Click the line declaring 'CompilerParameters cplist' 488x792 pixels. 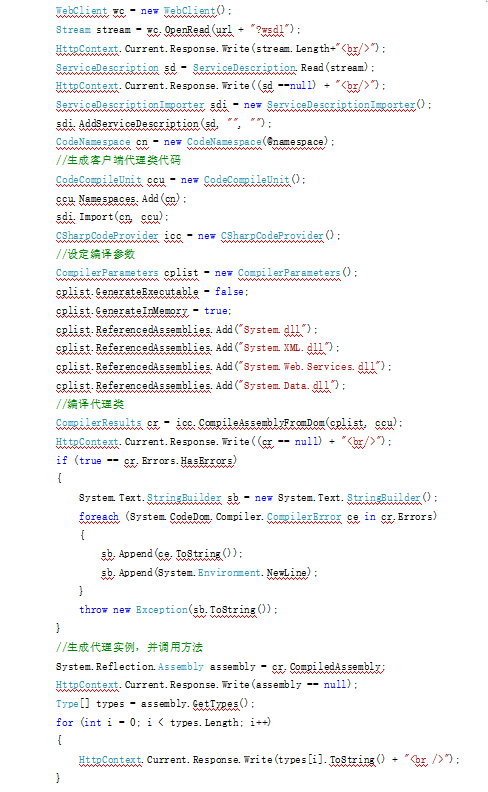click(207, 273)
